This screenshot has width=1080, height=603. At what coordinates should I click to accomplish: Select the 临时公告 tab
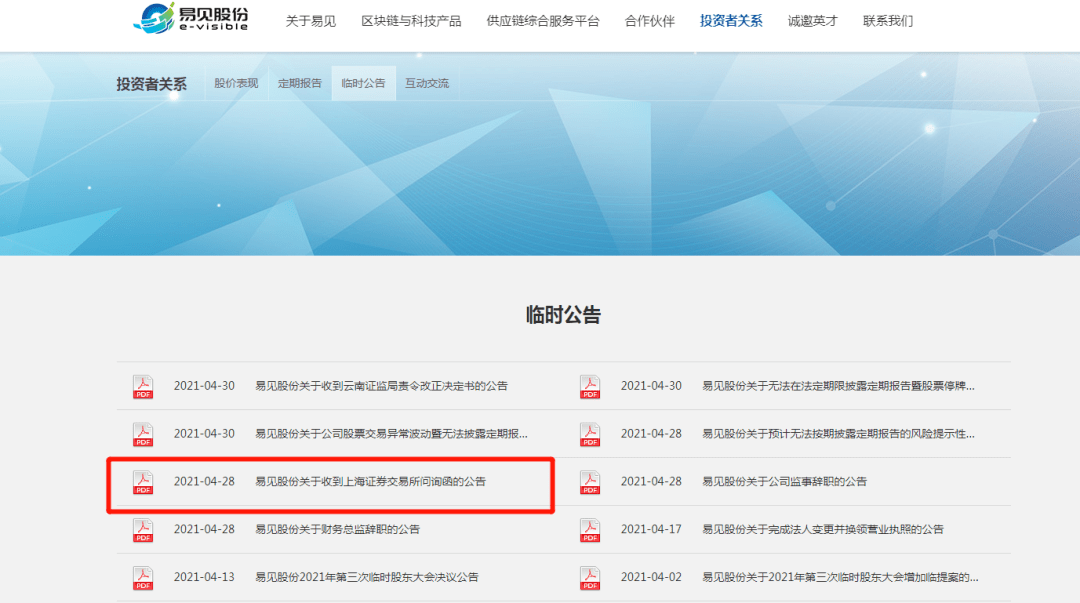[x=363, y=83]
